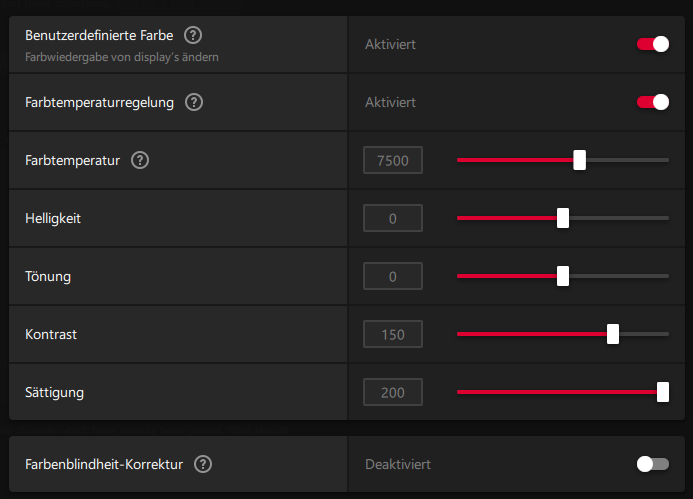
Task: Click the Farbenblindheit-Korrektur help icon
Action: (x=203, y=464)
